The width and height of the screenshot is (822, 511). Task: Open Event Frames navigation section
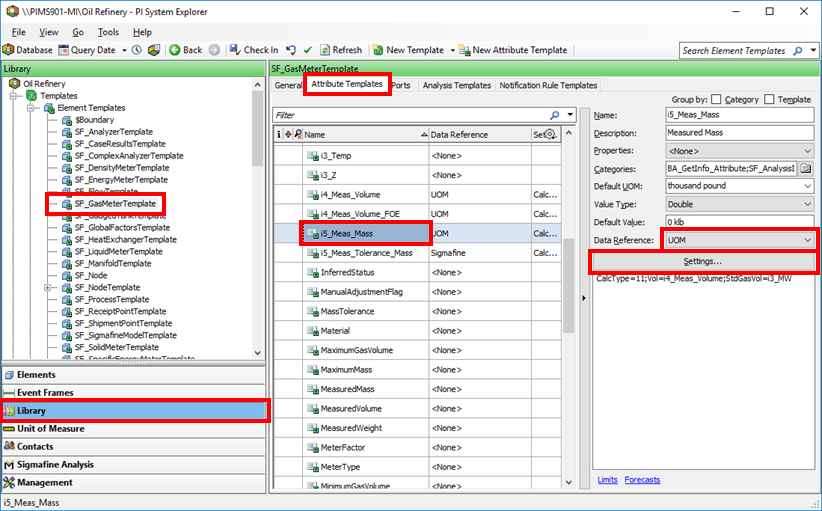click(134, 393)
